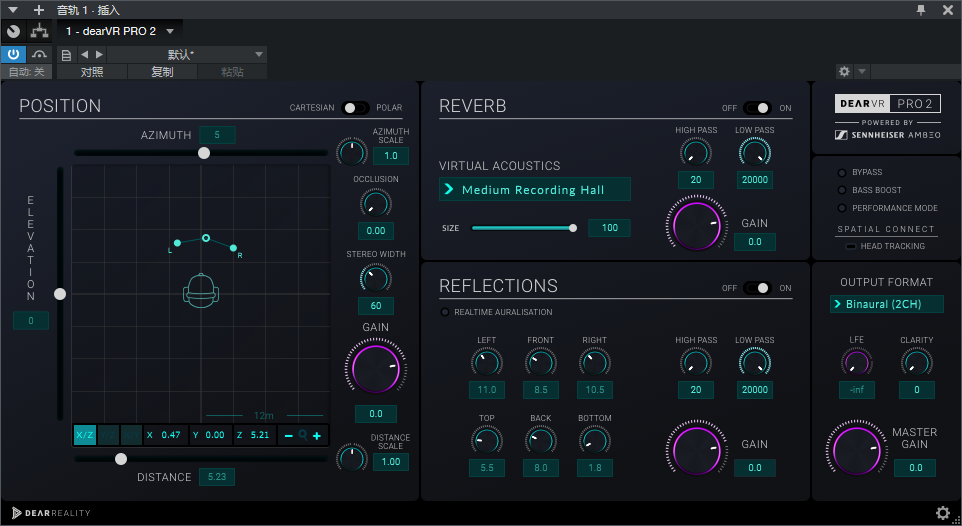Image resolution: width=962 pixels, height=526 pixels.
Task: Click the knob editor icon below title bar
Action: pyautogui.click(x=13, y=31)
